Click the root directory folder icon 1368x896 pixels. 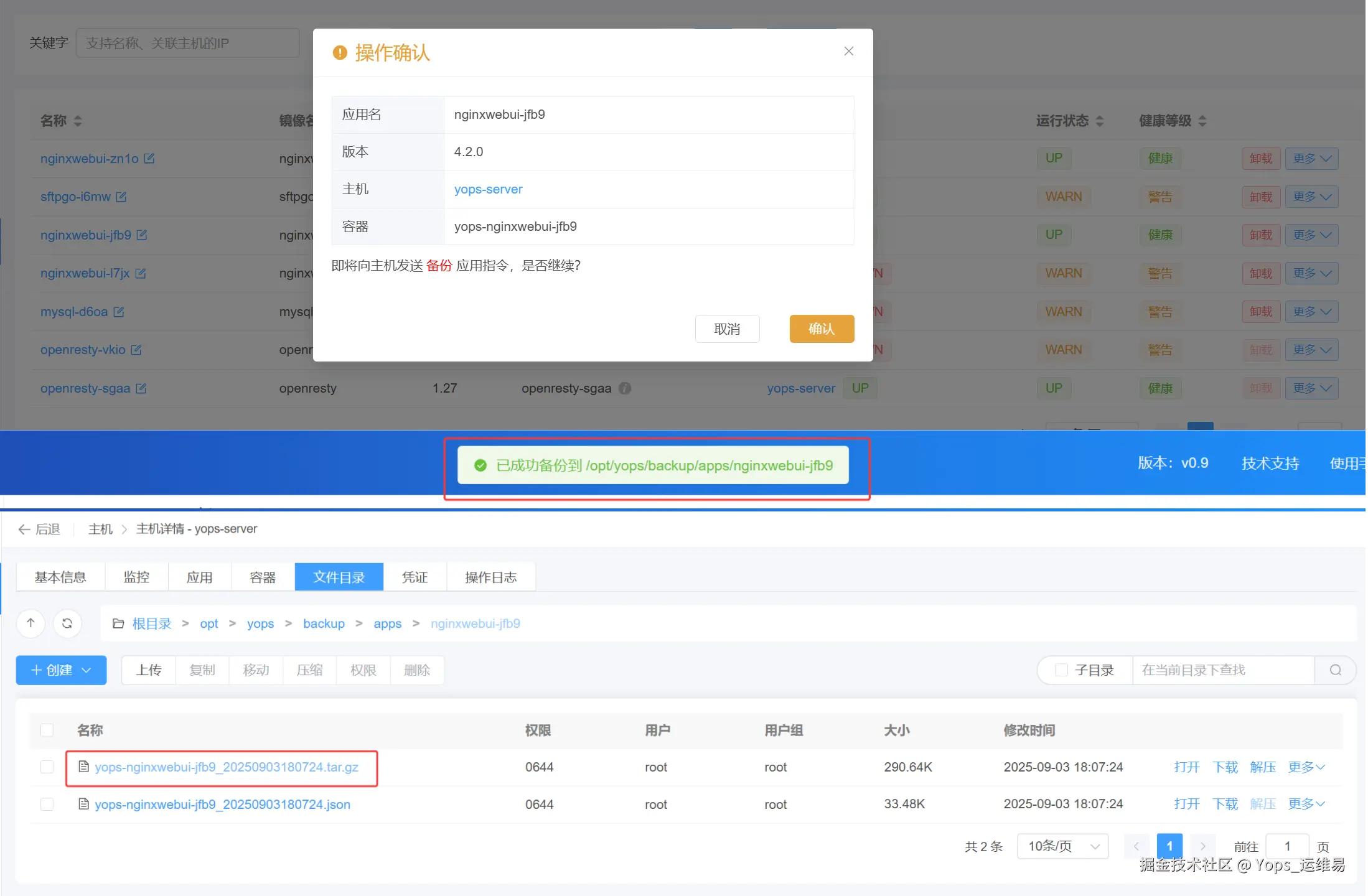(x=118, y=623)
